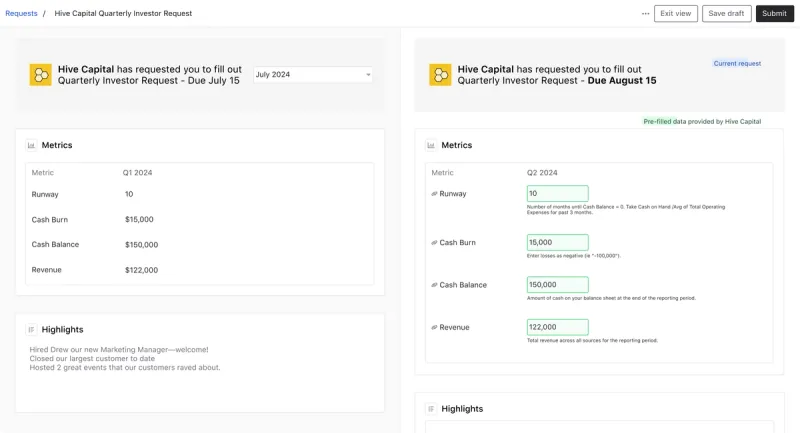Click the link icon next to Runway field
Screen dimensions: 800x433
[434, 194]
